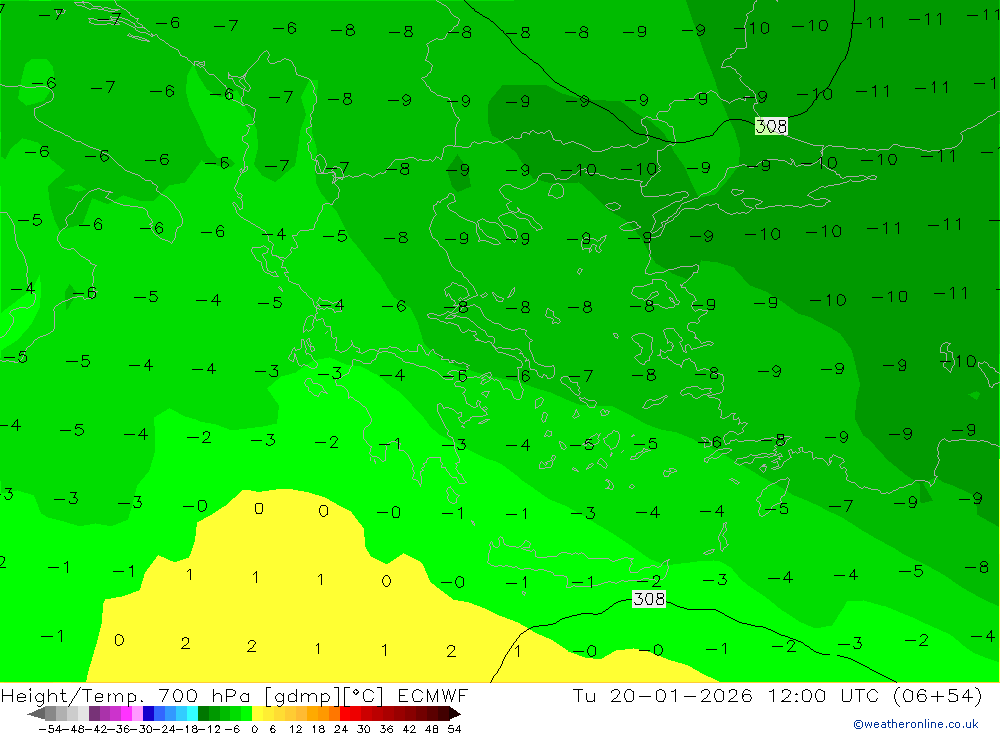Click the 54 legend scale label
The width and height of the screenshot is (1000, 733).
(454, 729)
